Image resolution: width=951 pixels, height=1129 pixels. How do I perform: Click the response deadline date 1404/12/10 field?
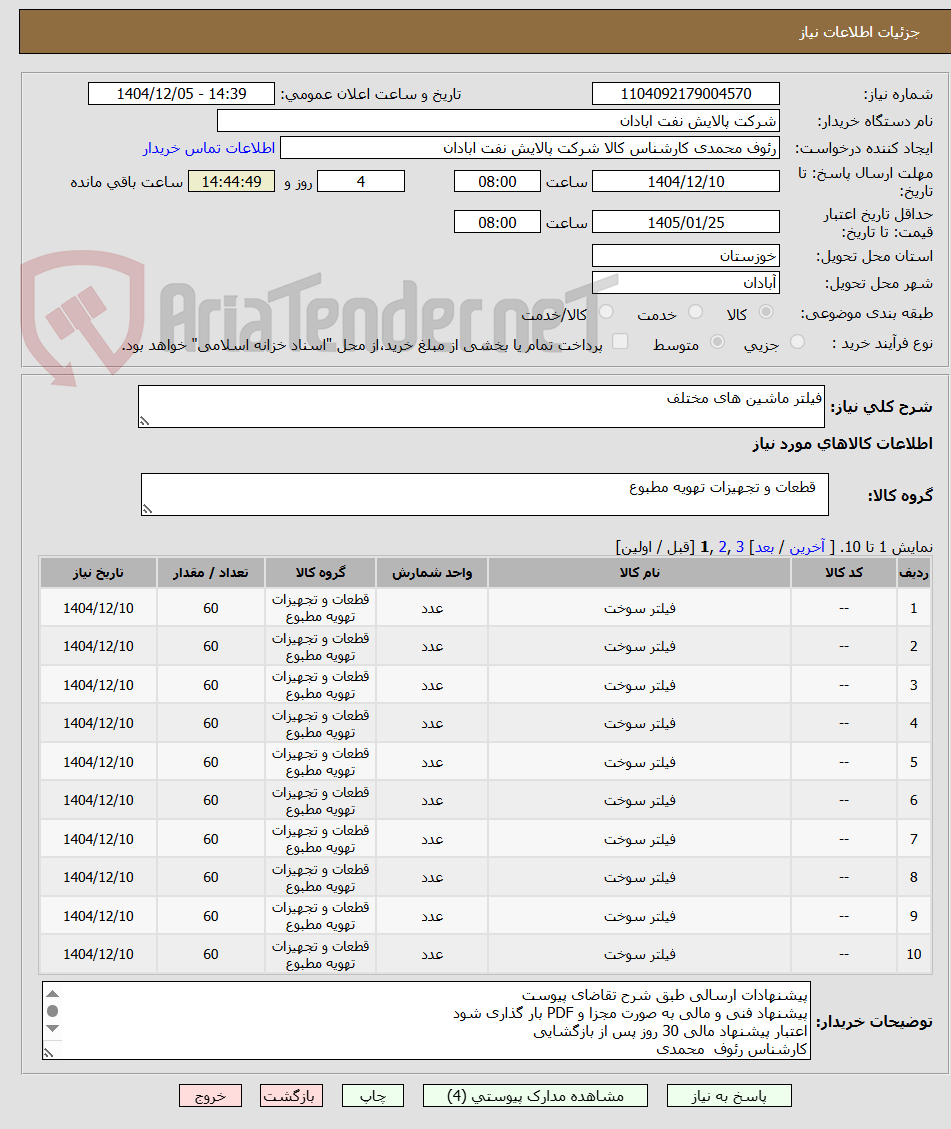click(685, 181)
